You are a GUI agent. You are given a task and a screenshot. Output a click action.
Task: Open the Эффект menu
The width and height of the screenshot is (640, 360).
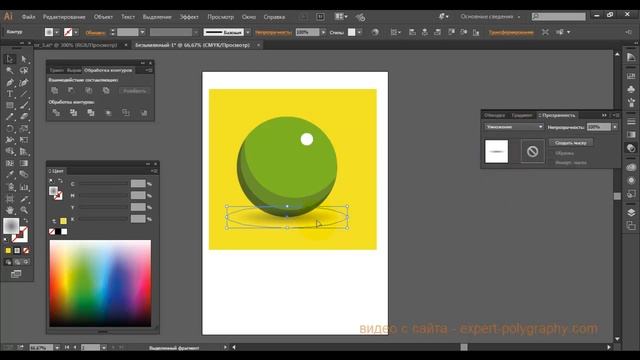click(x=189, y=17)
